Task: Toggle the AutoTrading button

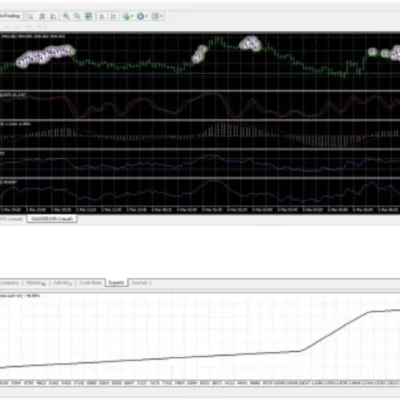Action: [11, 16]
